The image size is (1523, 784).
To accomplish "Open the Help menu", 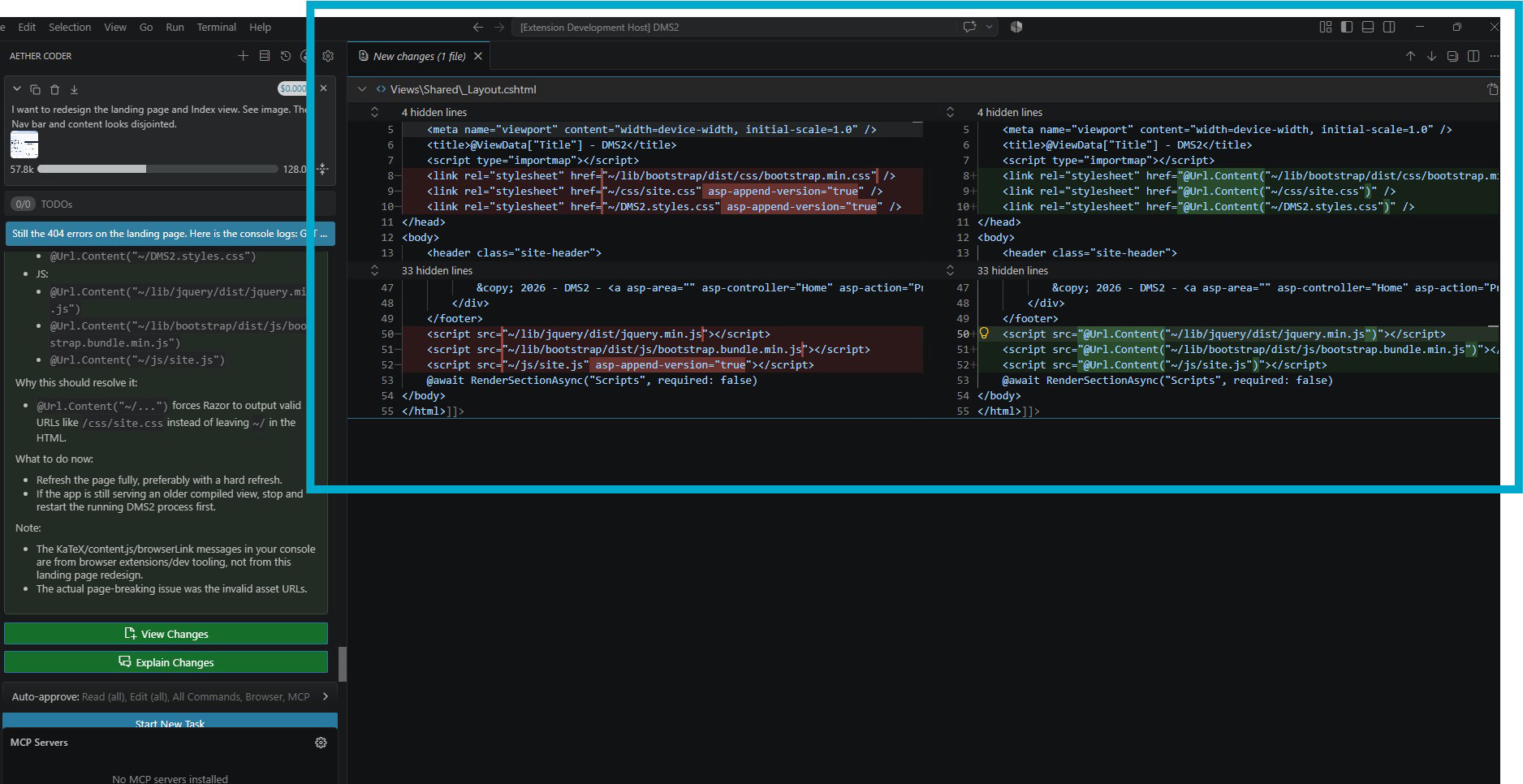I will tap(260, 27).
